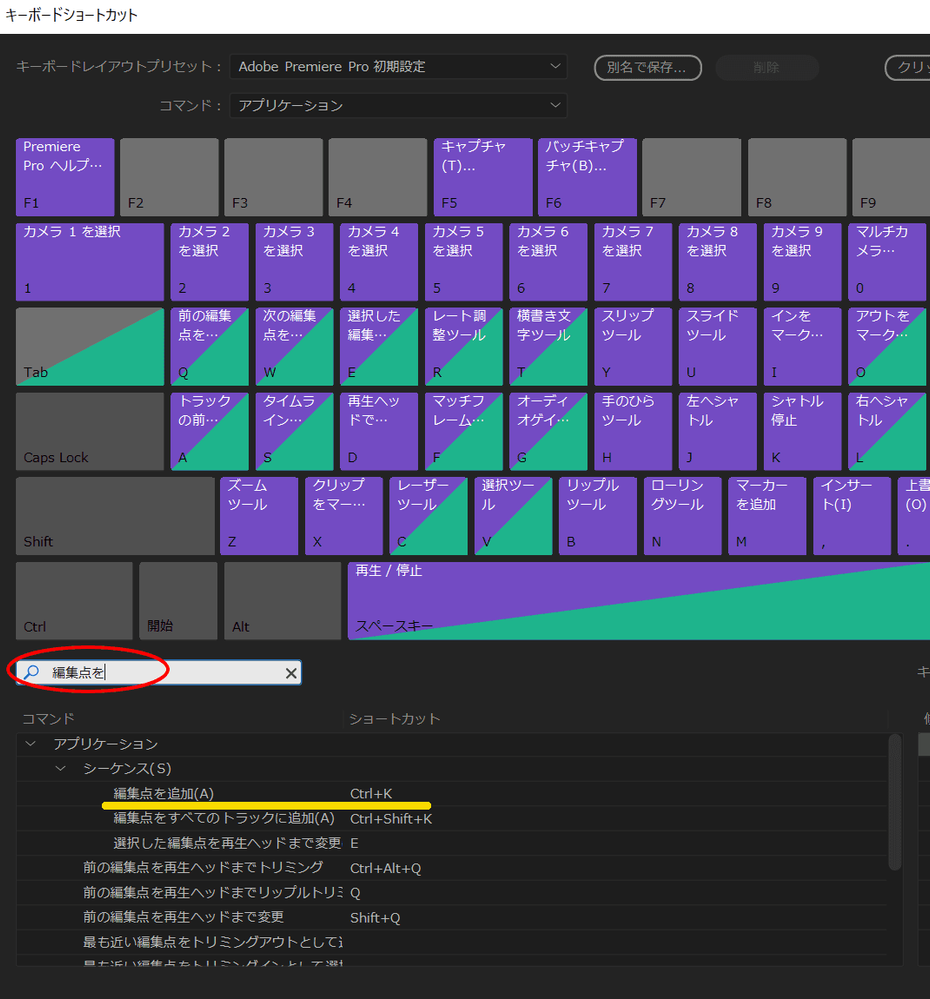Screen dimensions: 930x999
Task: Click the 5 key カメラ 5 を選択
Action: point(464,262)
